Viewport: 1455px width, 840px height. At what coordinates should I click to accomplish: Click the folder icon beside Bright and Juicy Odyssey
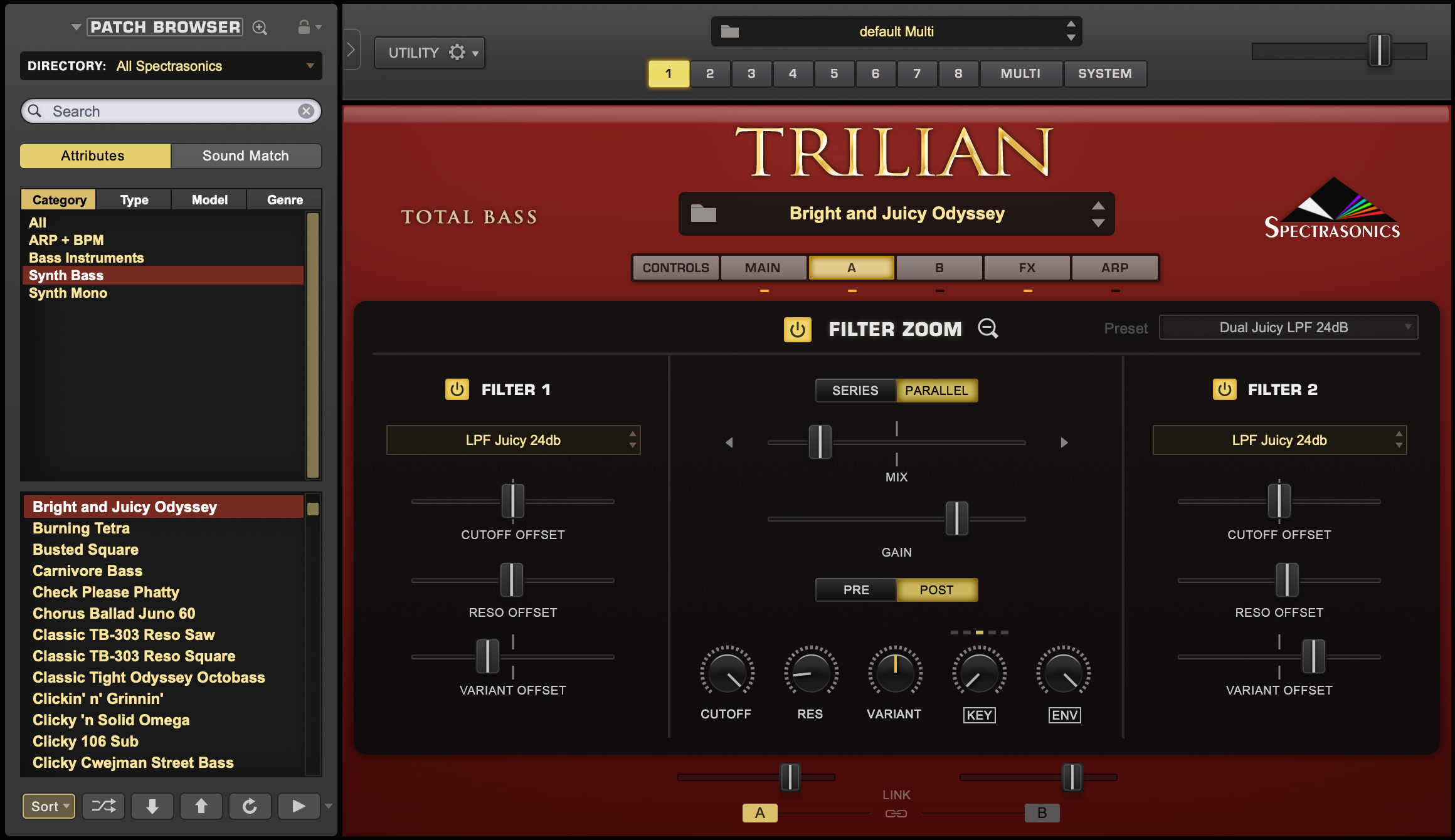pos(703,214)
